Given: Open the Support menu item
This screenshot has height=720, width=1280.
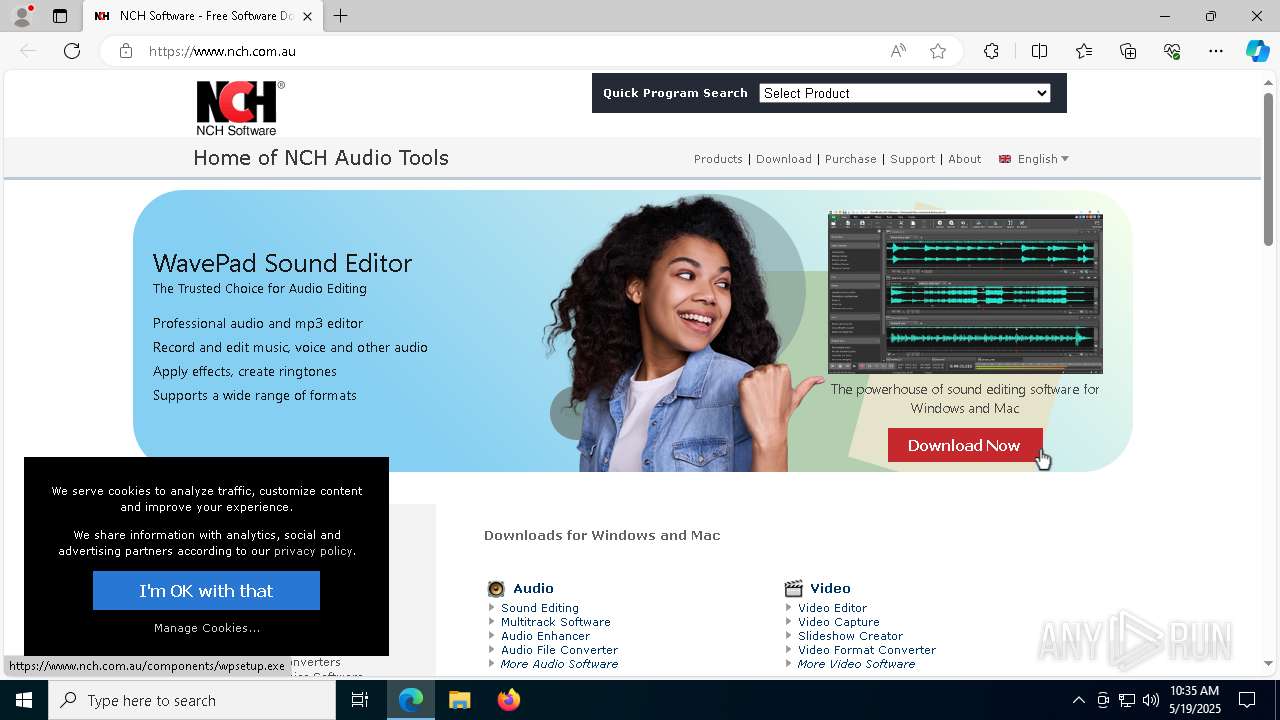Looking at the screenshot, I should tap(912, 159).
